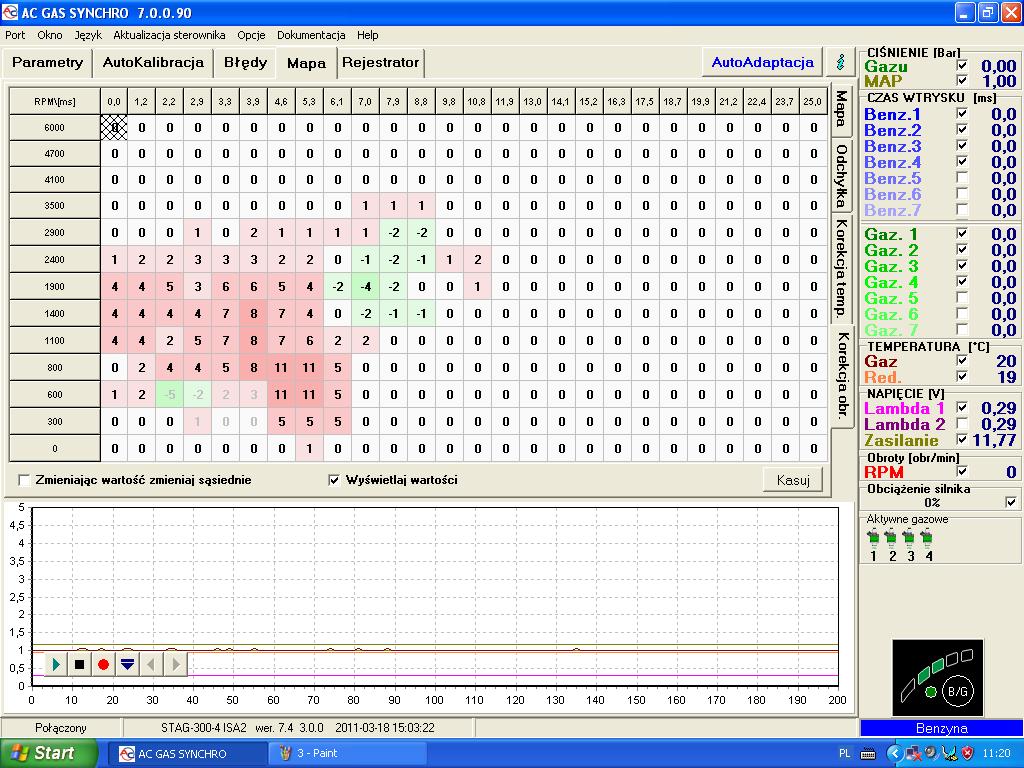Click the play button in recorder controls
Image resolution: width=1024 pixels, height=768 pixels.
click(56, 664)
